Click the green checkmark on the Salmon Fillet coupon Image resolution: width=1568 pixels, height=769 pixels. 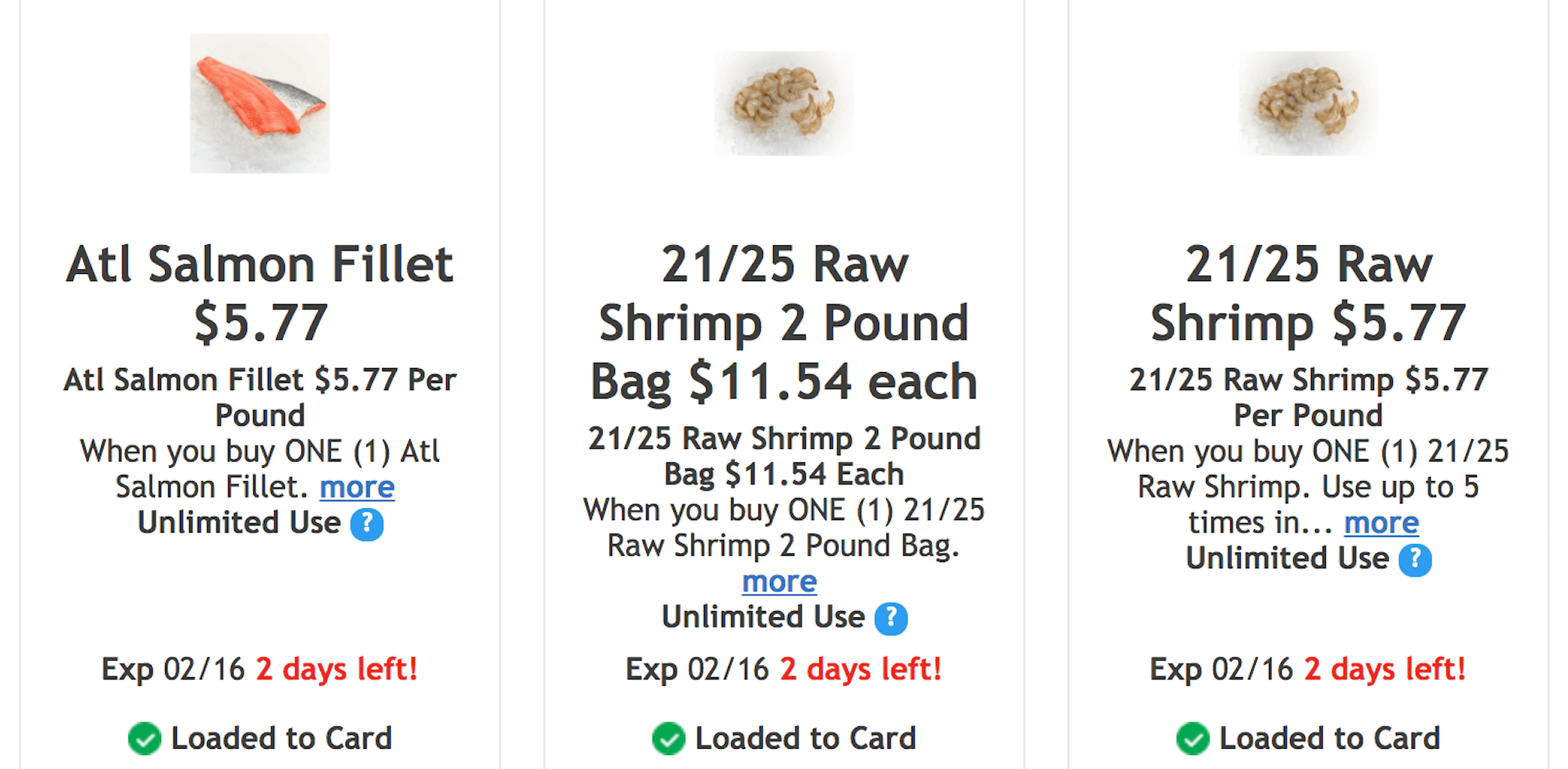pyautogui.click(x=144, y=739)
